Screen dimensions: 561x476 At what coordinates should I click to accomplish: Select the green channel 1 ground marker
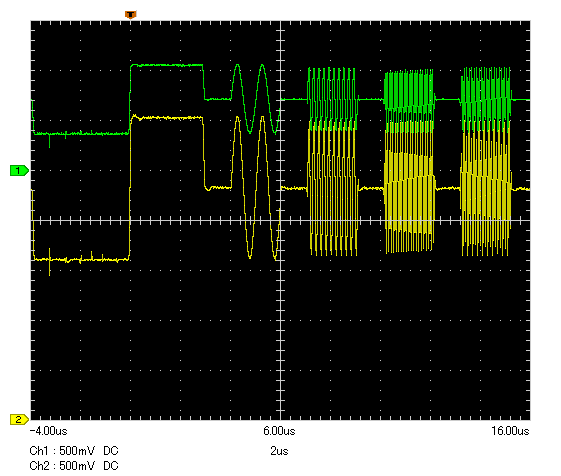[19, 171]
